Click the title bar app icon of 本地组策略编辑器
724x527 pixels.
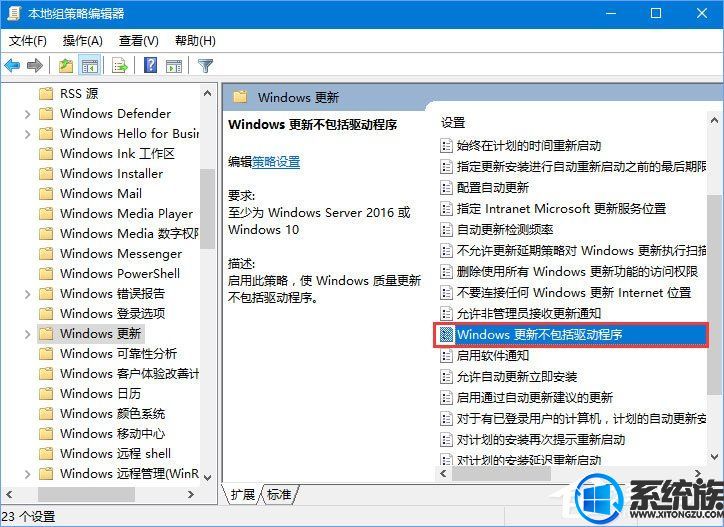tap(14, 13)
